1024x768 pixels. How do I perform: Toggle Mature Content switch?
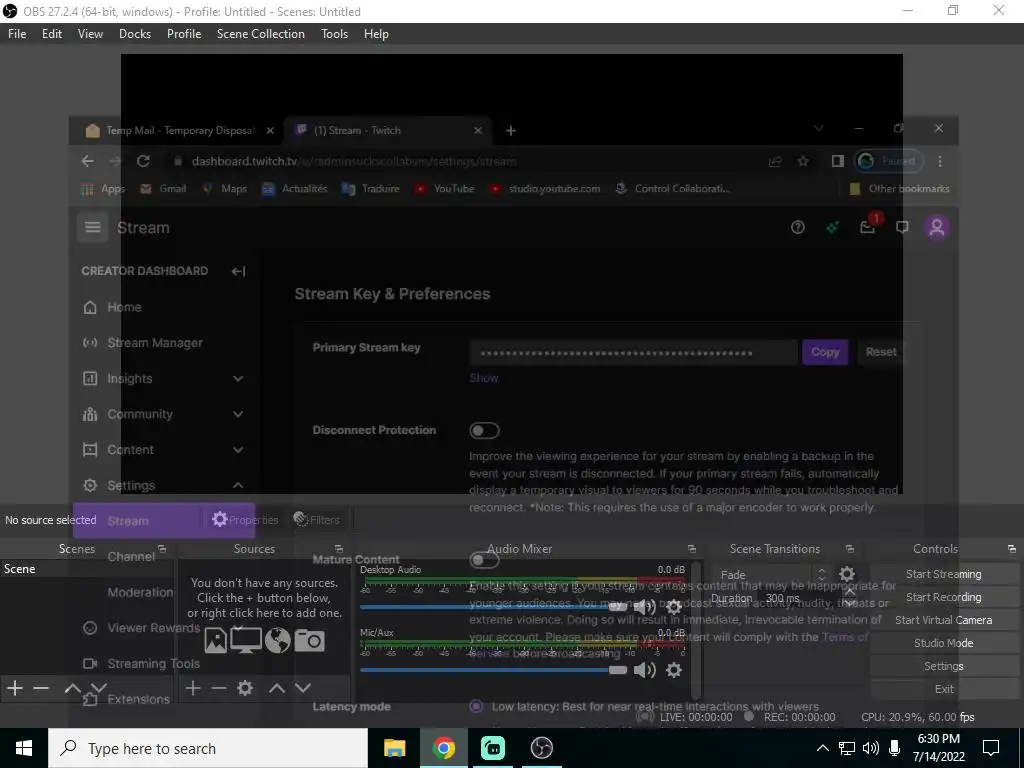[484, 560]
